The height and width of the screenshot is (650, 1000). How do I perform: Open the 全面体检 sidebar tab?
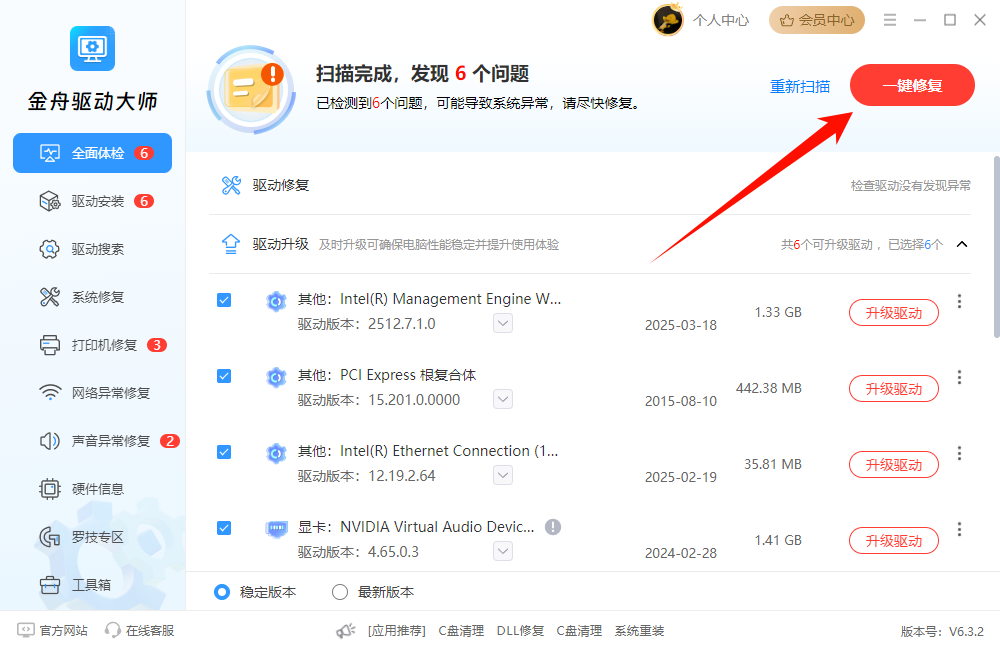tap(92, 153)
